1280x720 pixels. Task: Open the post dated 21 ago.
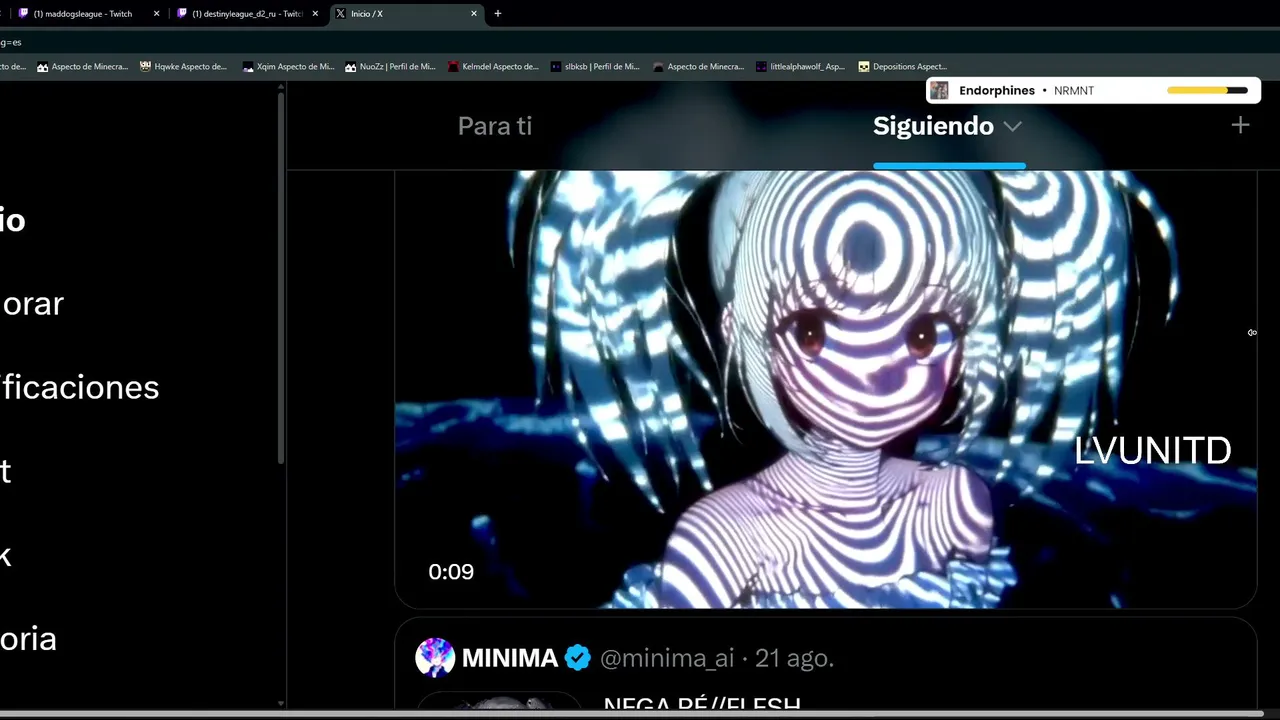(794, 658)
